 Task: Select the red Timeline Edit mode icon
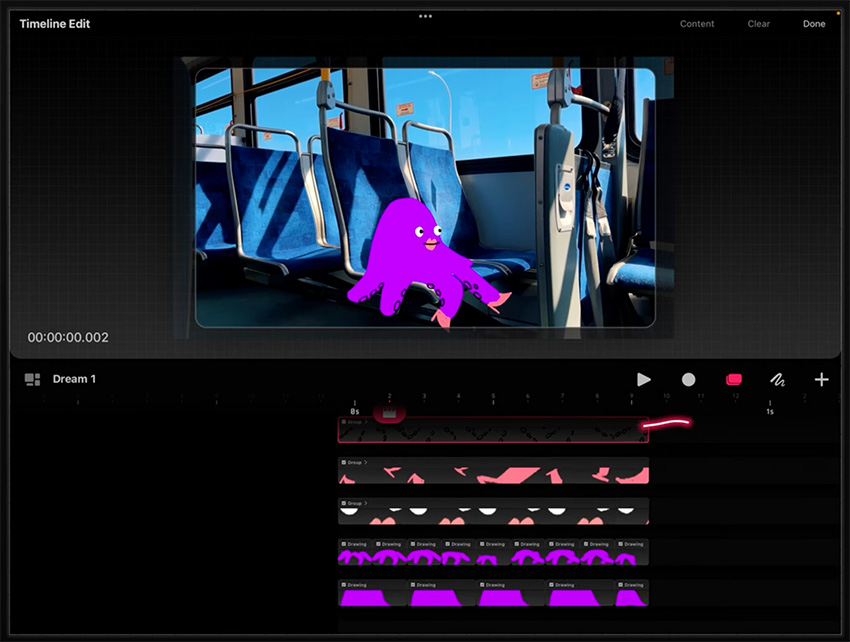tap(733, 380)
